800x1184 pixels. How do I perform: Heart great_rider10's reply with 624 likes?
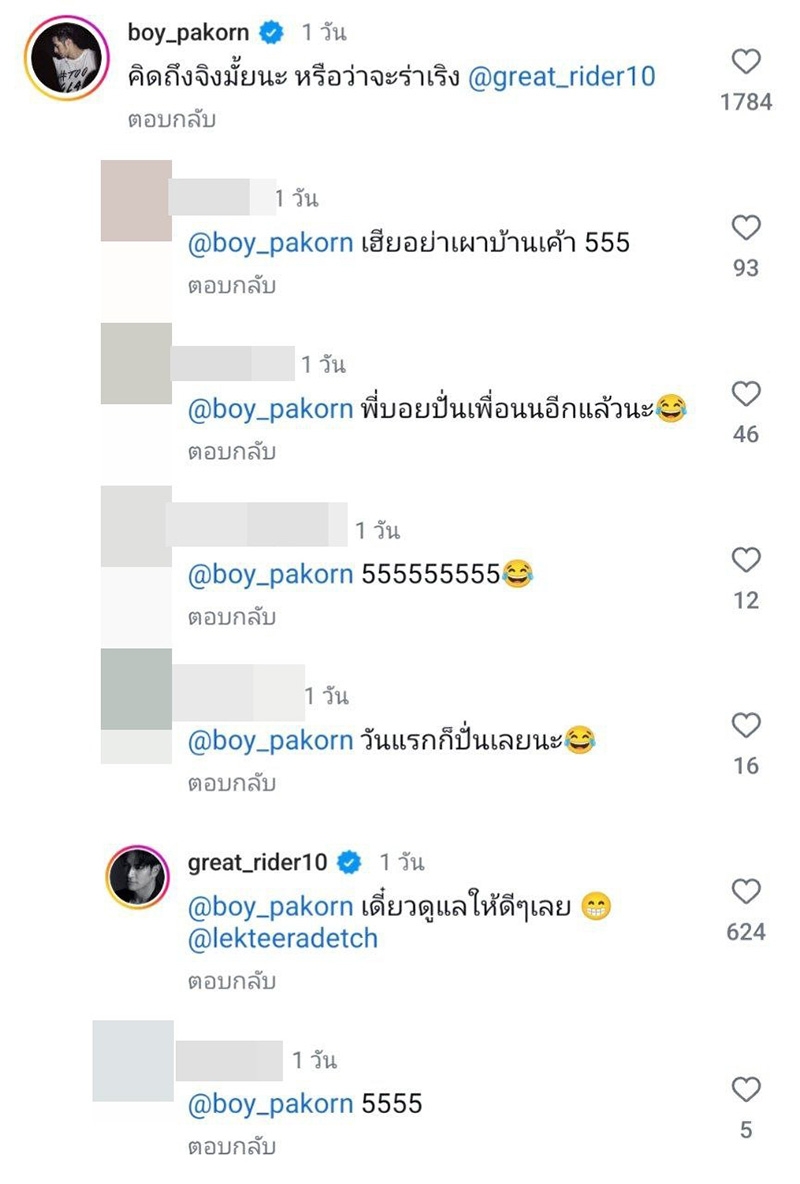[746, 891]
